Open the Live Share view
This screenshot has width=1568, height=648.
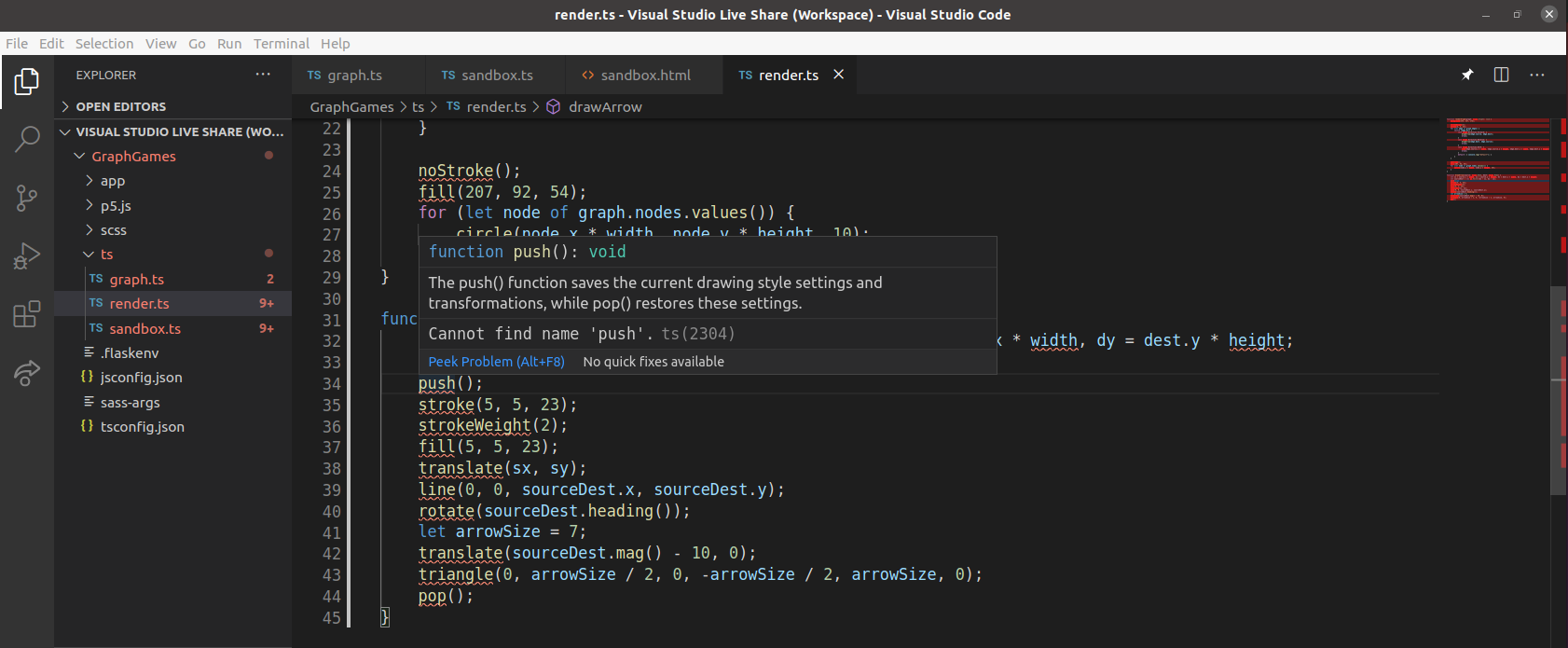coord(27,372)
